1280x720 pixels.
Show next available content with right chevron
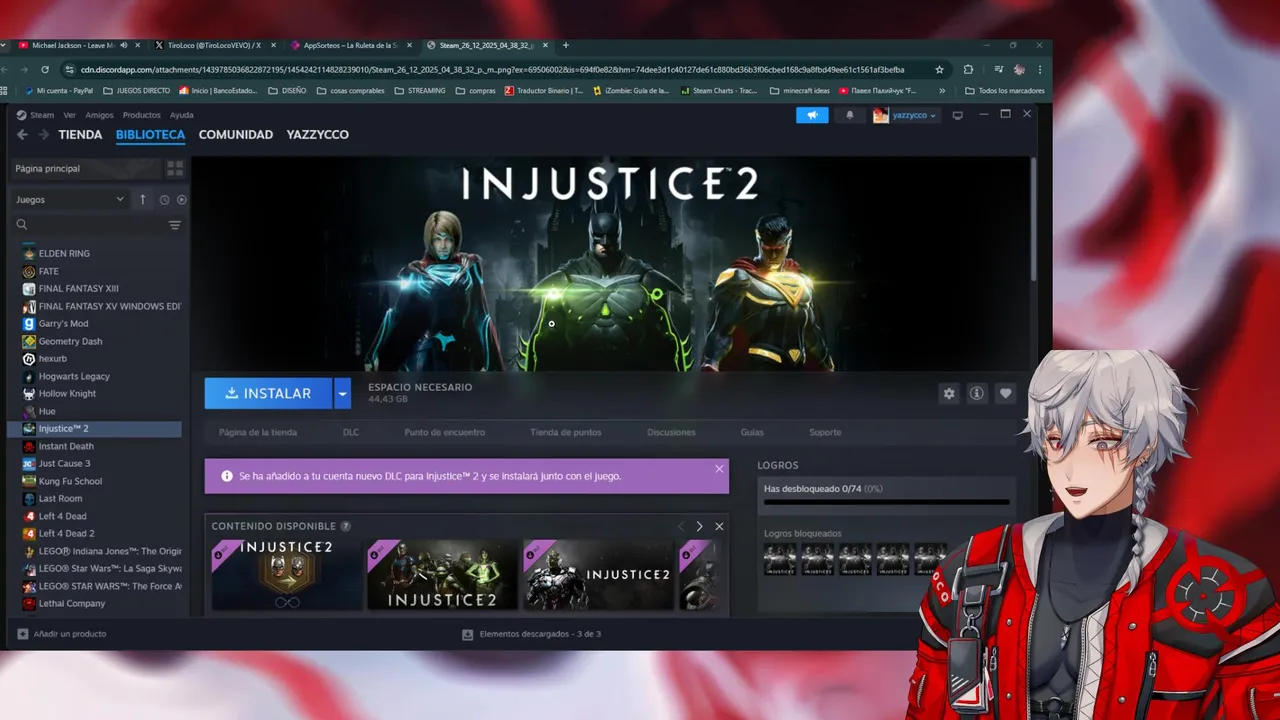coord(699,526)
